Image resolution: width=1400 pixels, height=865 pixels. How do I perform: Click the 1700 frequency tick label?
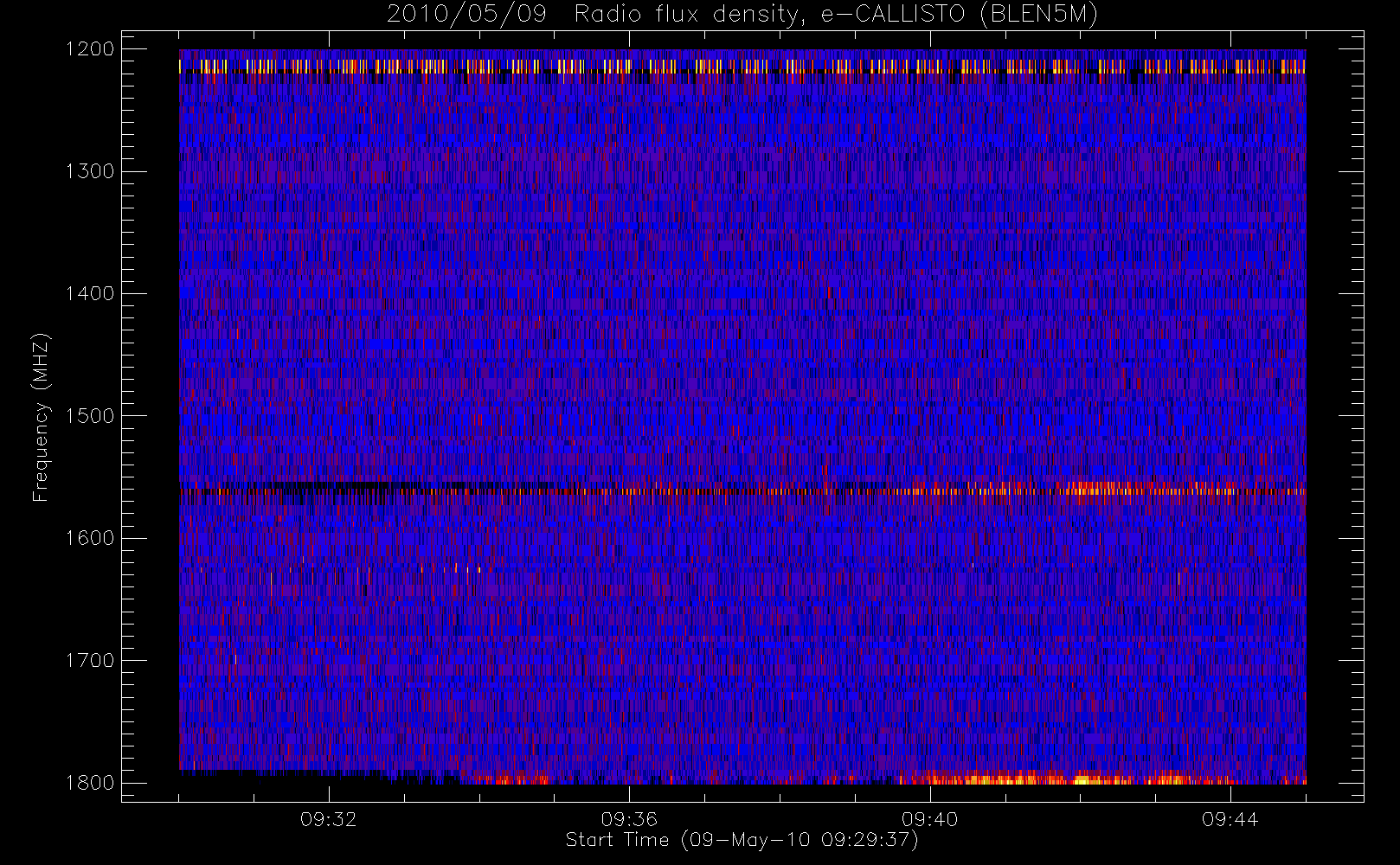[x=90, y=661]
